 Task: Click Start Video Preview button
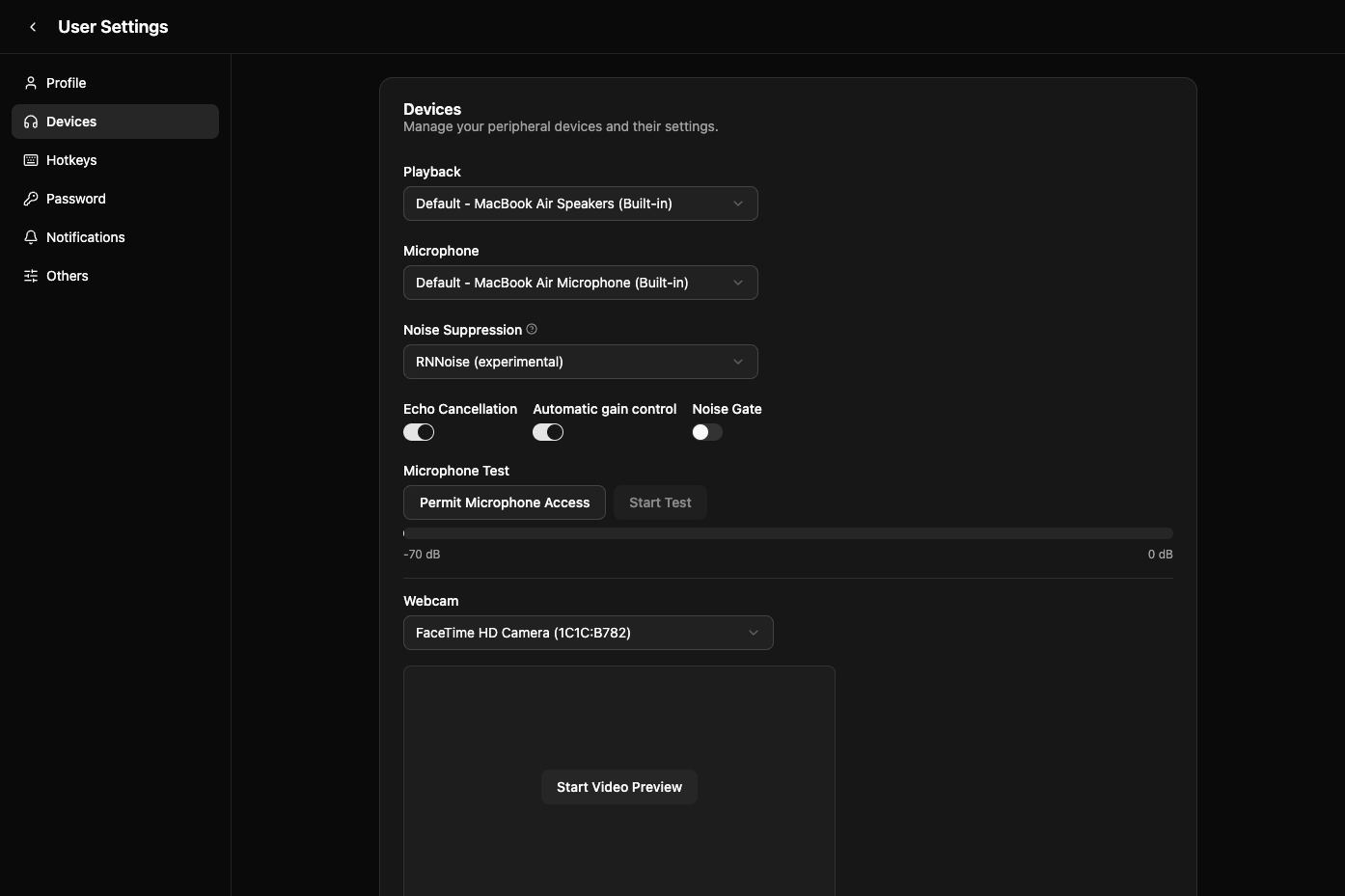click(x=619, y=787)
